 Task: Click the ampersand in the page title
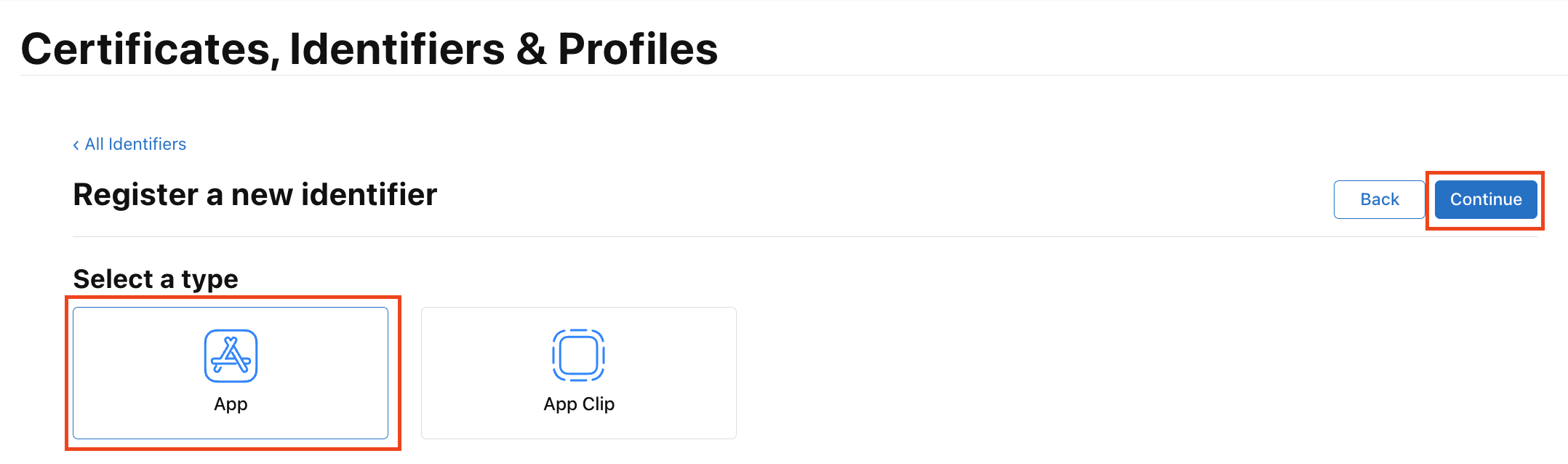click(x=532, y=49)
